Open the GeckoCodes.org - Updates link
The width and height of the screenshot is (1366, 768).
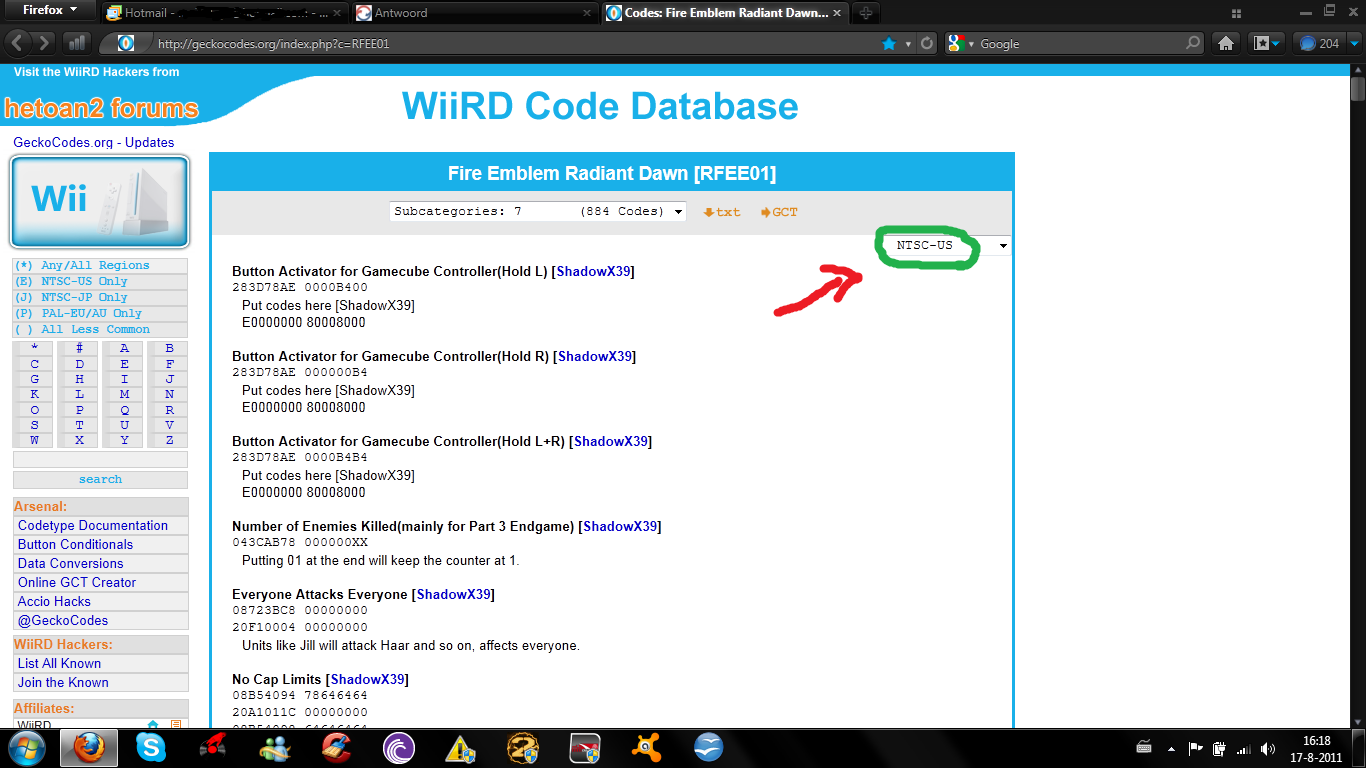click(93, 142)
